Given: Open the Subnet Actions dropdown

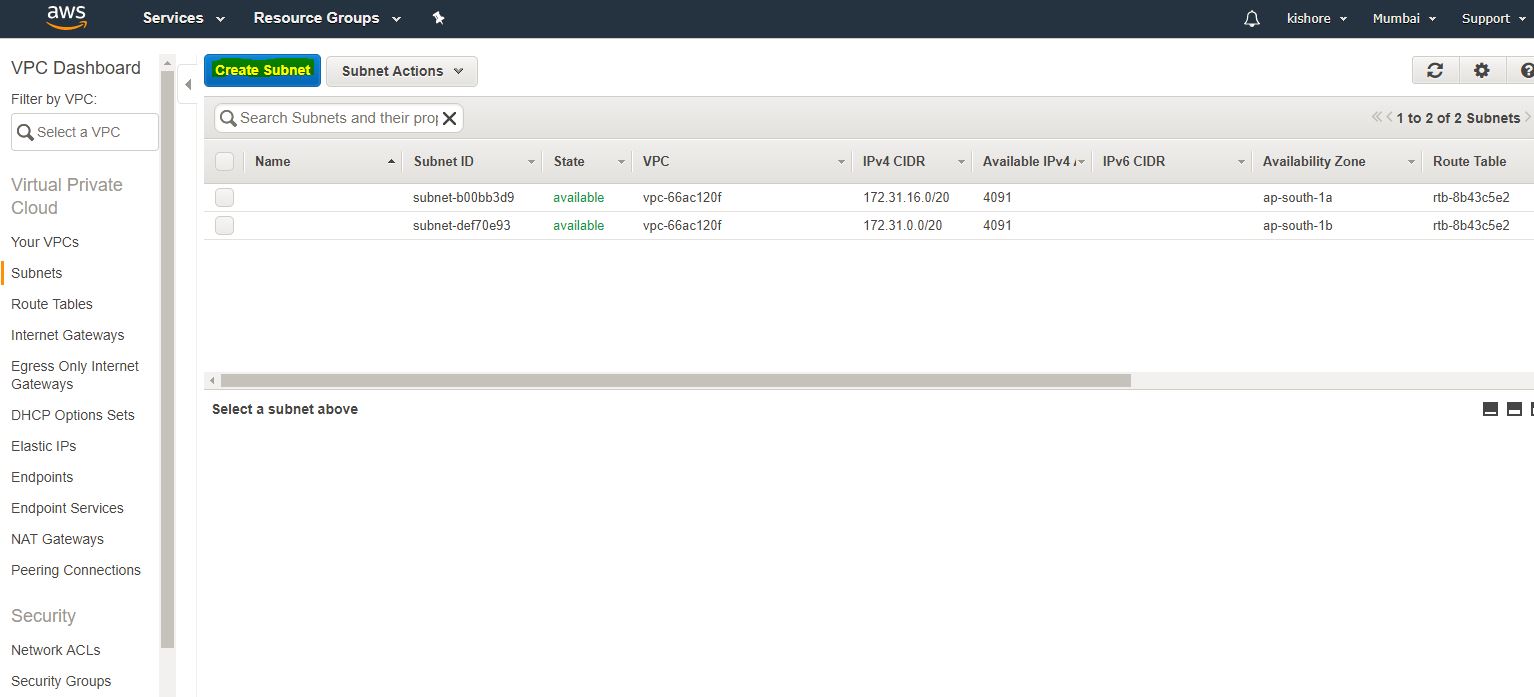Looking at the screenshot, I should (402, 71).
